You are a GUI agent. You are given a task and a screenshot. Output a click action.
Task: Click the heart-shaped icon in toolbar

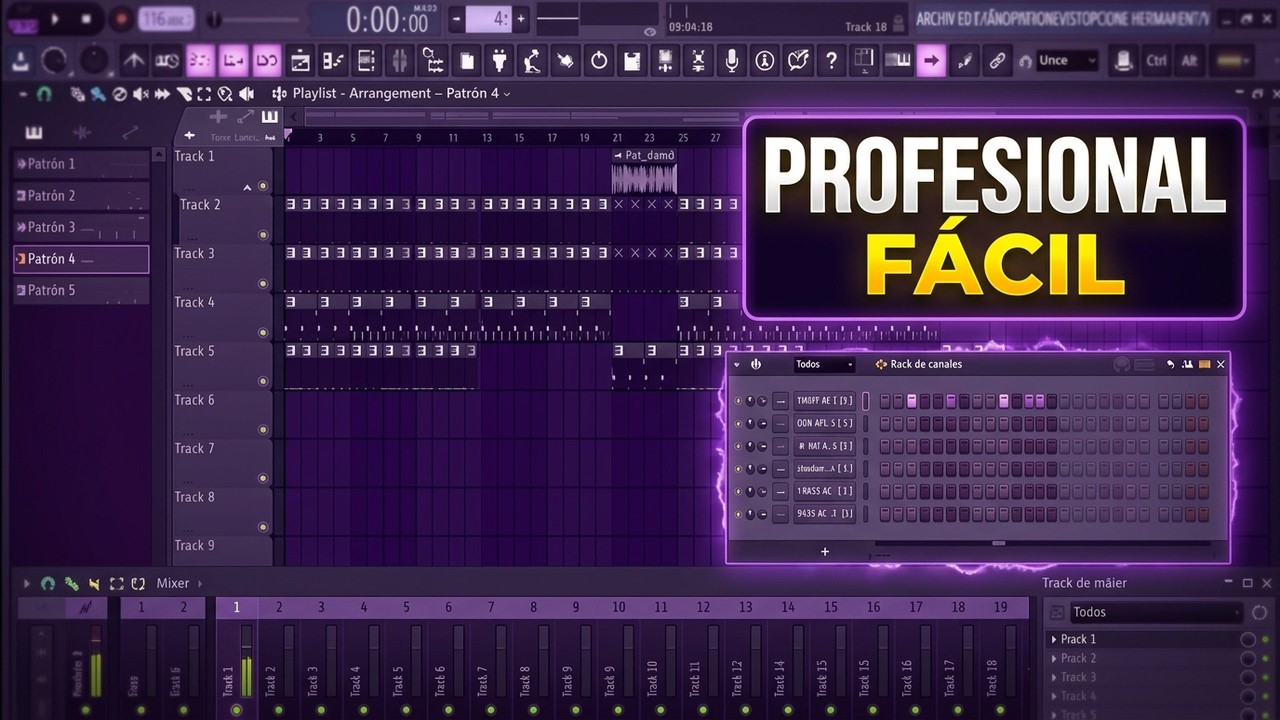pos(797,61)
